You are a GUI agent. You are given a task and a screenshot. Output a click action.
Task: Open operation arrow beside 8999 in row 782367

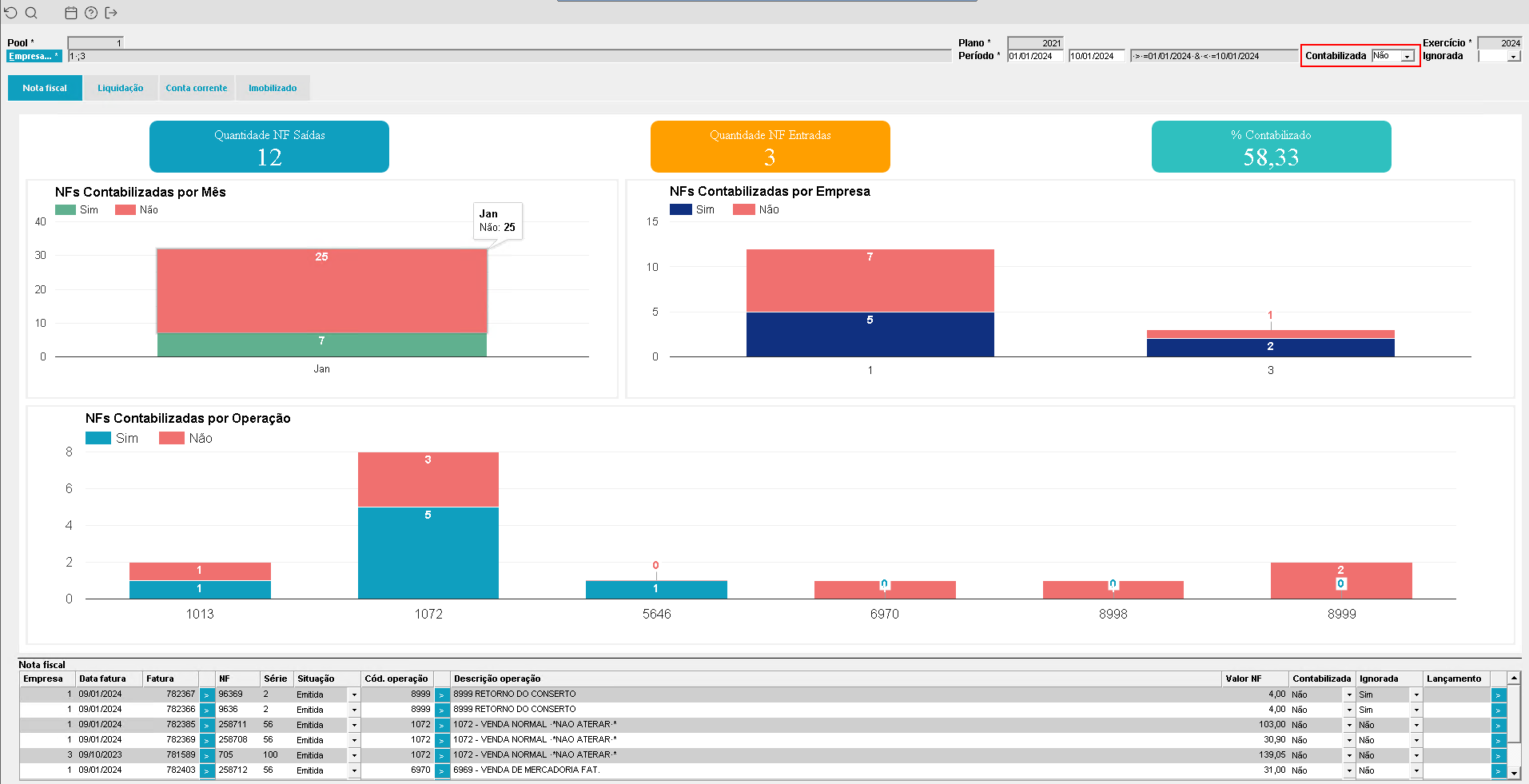(442, 694)
